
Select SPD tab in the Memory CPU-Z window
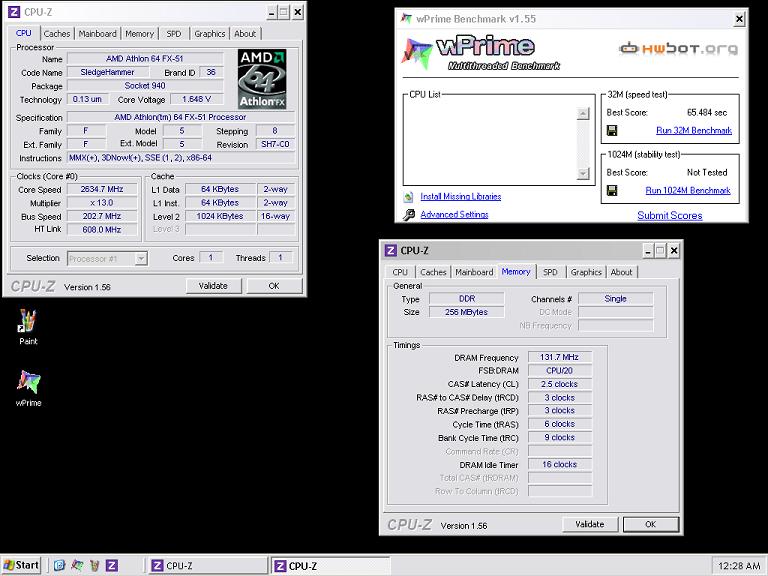pyautogui.click(x=551, y=272)
